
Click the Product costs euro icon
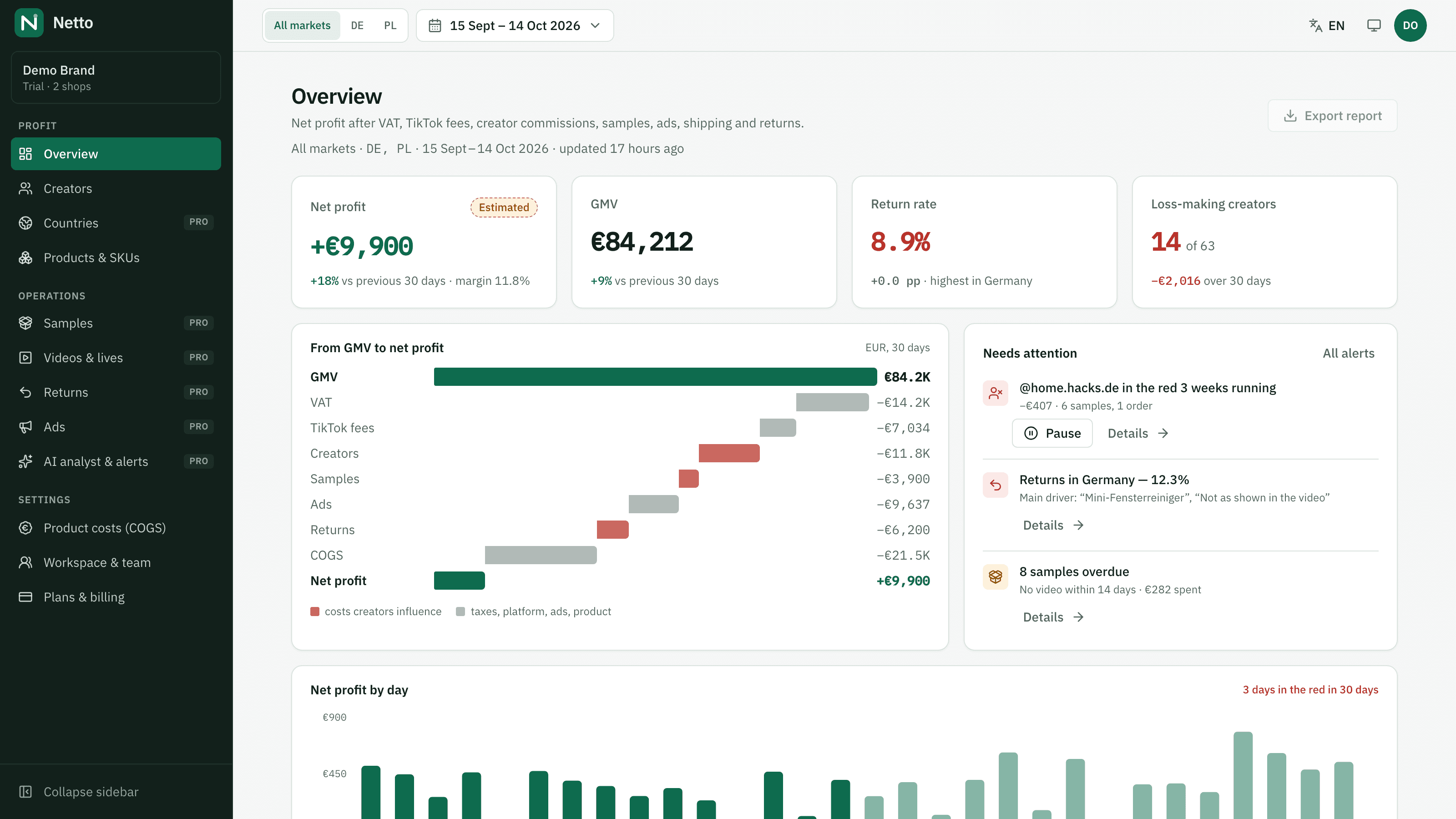(x=25, y=527)
